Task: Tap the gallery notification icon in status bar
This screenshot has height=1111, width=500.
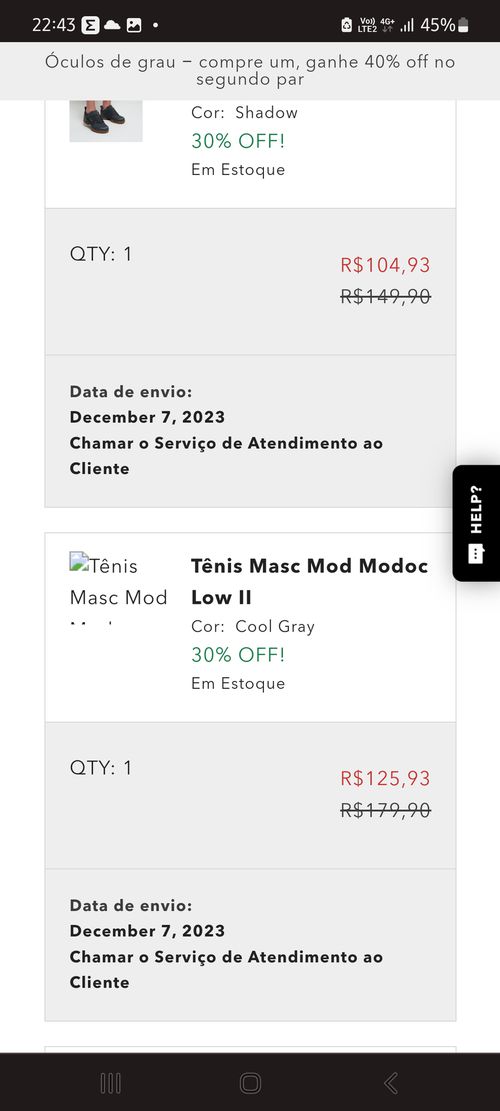Action: click(x=134, y=26)
